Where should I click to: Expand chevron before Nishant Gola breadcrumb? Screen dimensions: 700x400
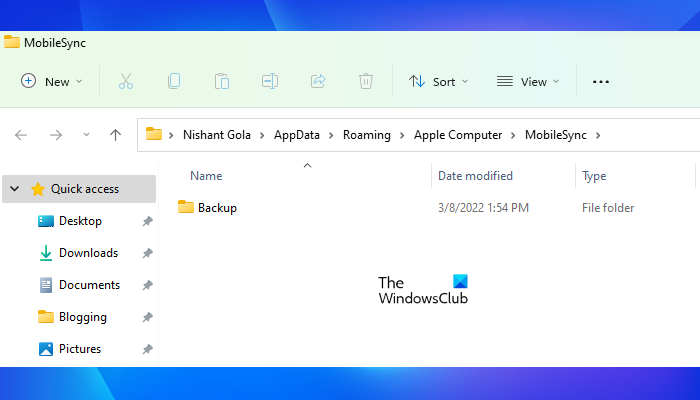[x=171, y=135]
